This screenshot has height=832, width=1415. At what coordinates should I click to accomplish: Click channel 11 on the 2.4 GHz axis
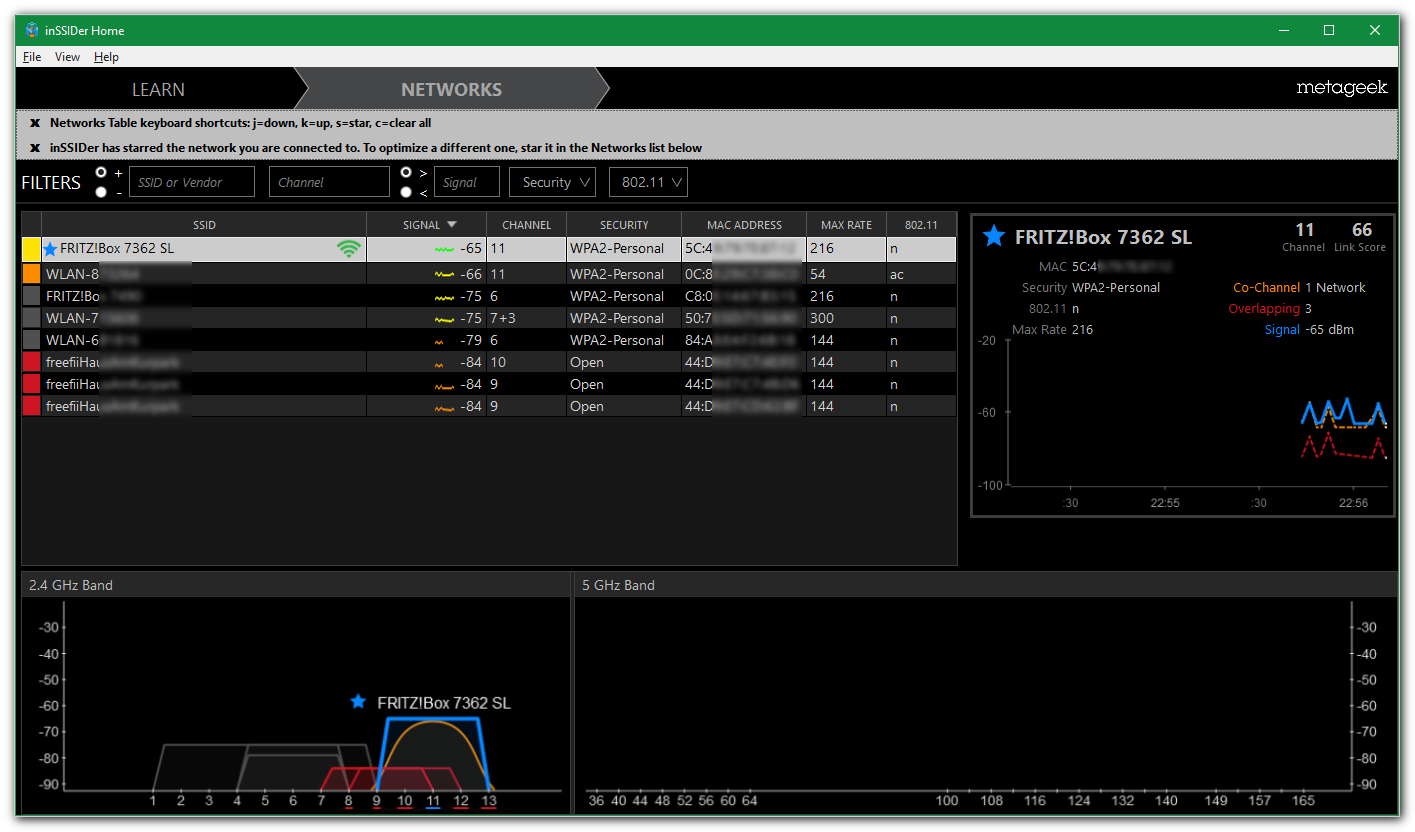[432, 801]
